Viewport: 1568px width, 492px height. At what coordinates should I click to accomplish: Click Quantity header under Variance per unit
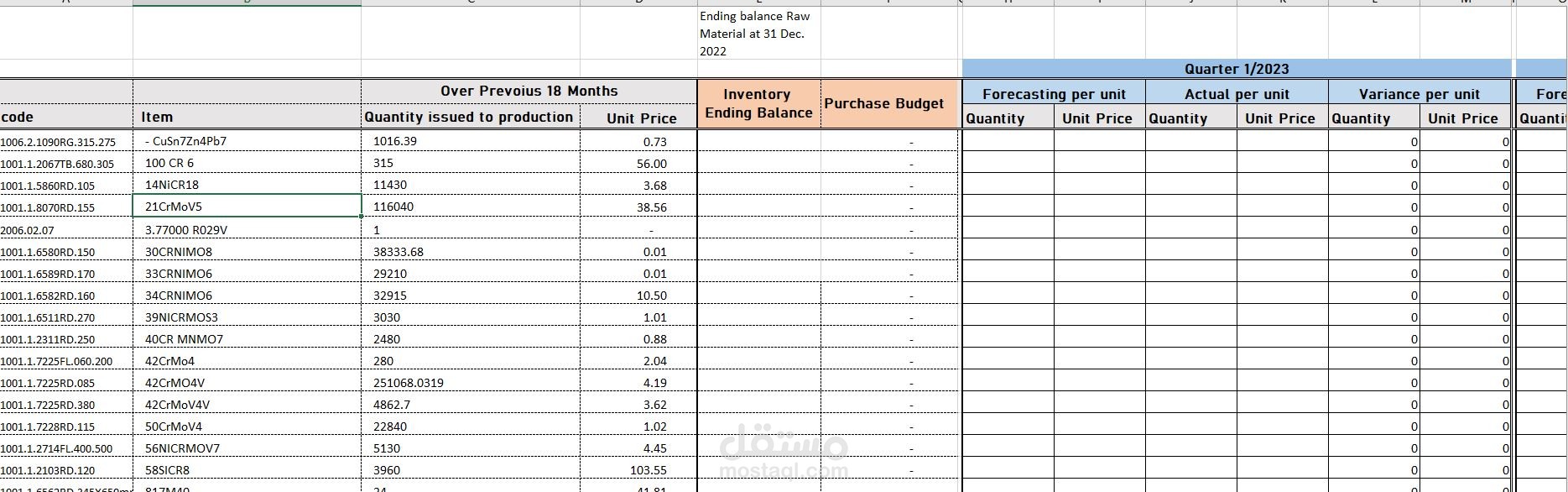tap(1374, 118)
